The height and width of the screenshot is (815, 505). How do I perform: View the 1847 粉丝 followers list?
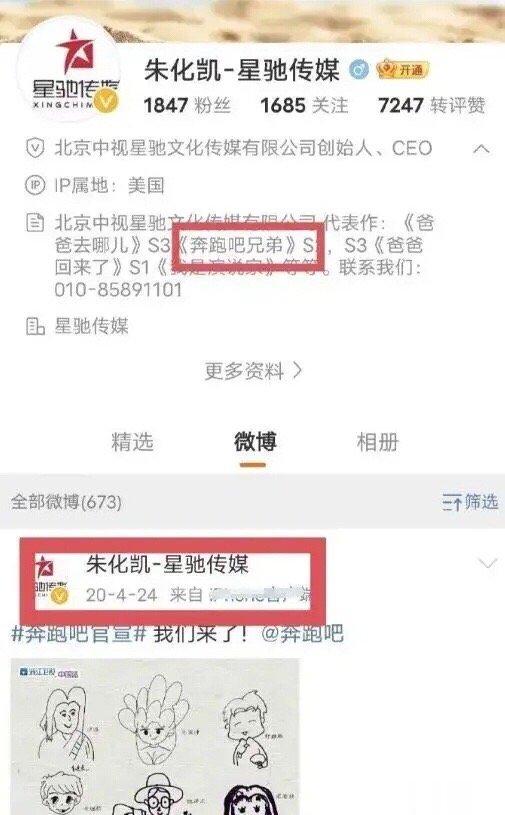(x=187, y=106)
